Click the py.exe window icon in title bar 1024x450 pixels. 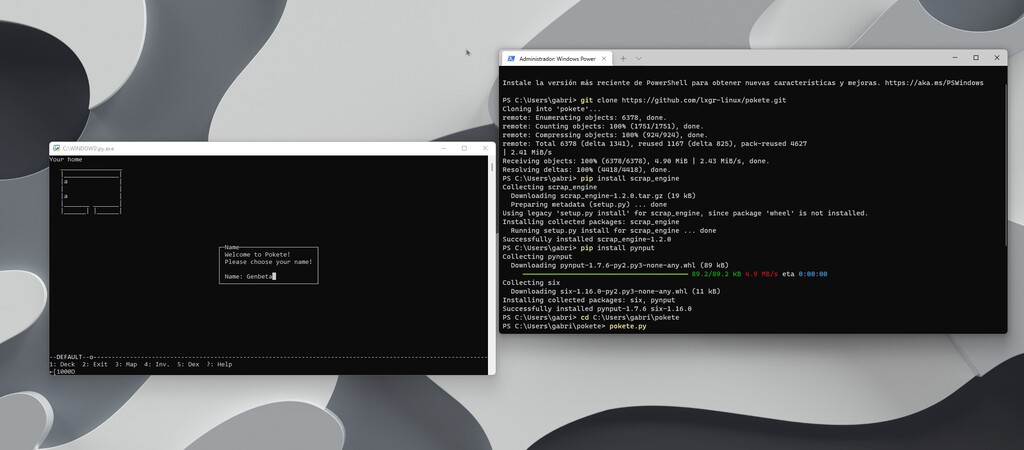56,148
